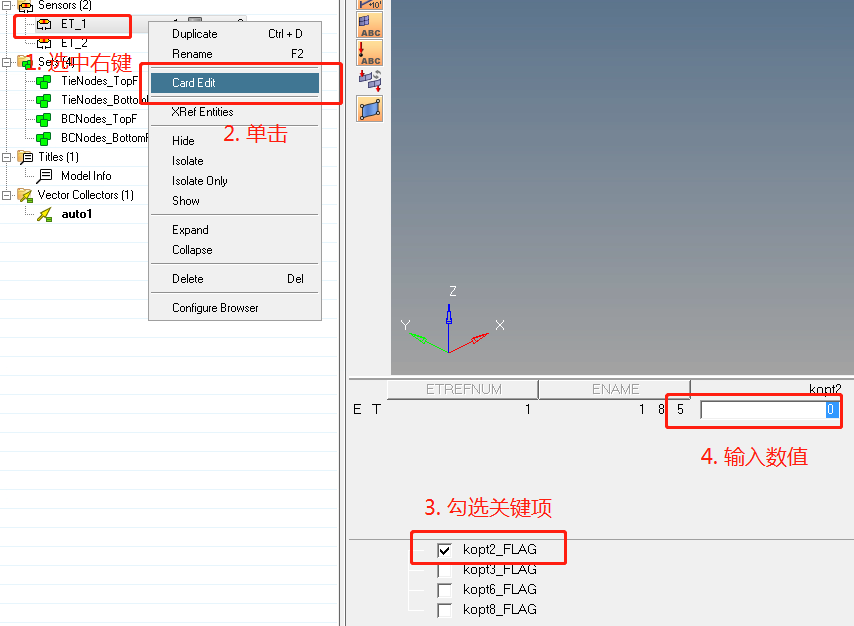
Task: Choose Isolate in the context menu
Action: tap(235, 161)
